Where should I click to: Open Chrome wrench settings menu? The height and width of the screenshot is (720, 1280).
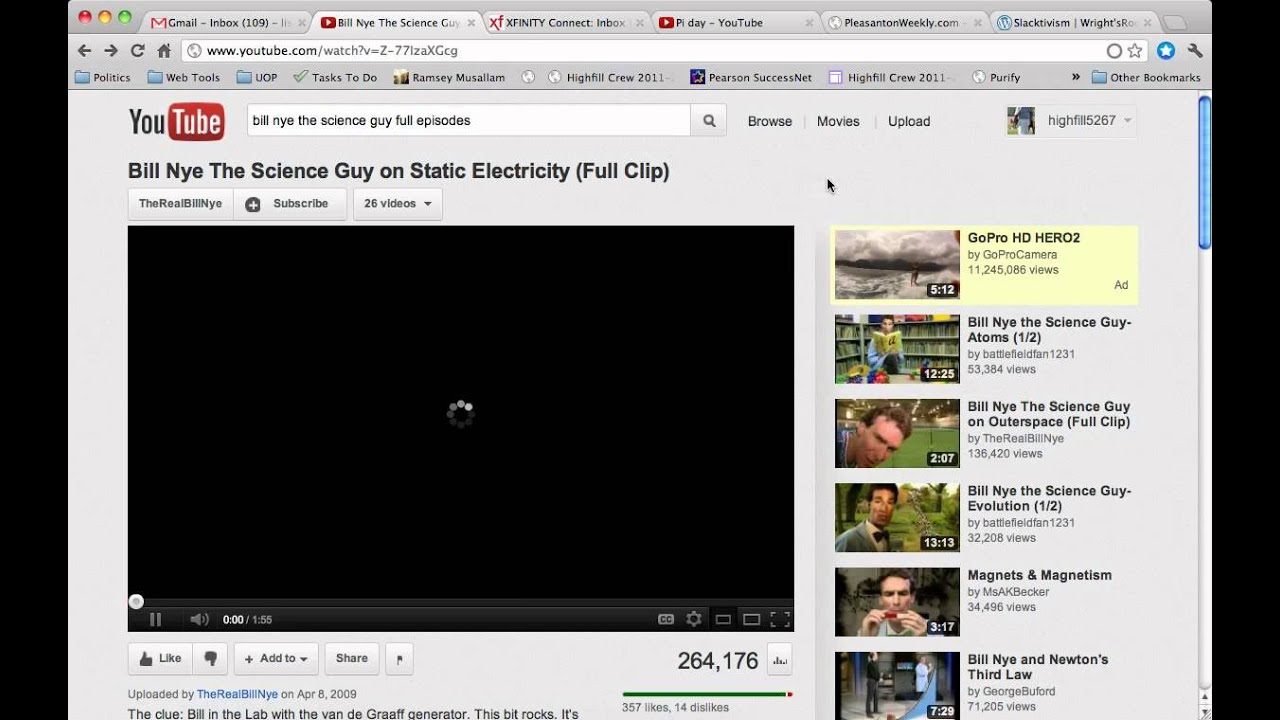pyautogui.click(x=1194, y=50)
